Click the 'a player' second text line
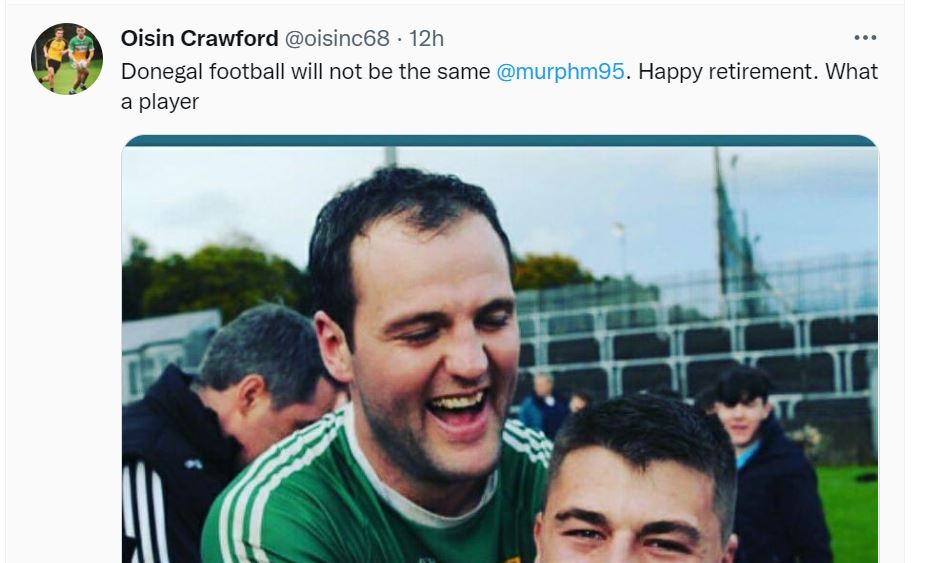Screen dimensions: 928x563 tap(160, 102)
